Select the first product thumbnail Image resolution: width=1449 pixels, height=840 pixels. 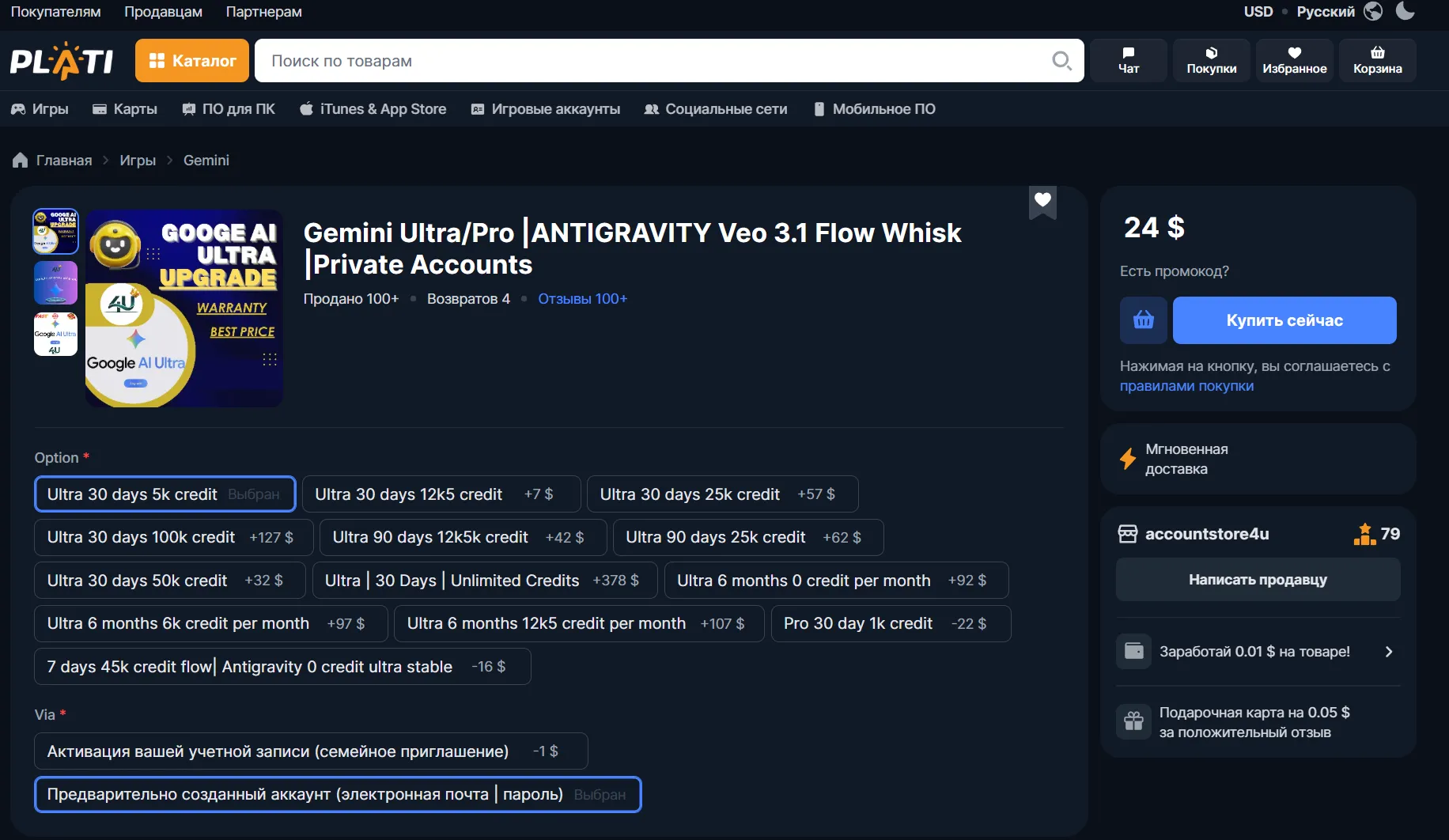[55, 231]
